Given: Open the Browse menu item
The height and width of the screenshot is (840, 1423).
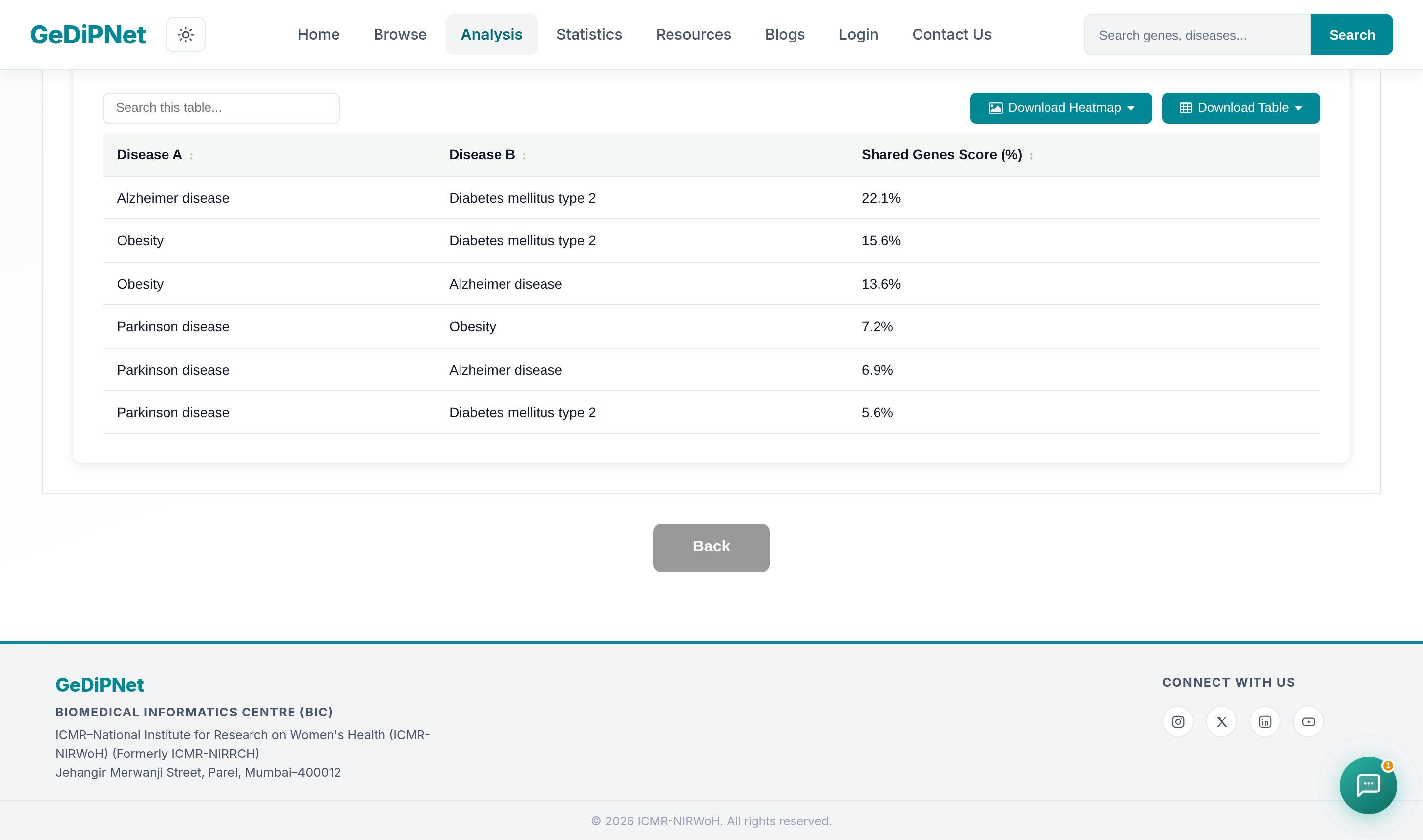Looking at the screenshot, I should pyautogui.click(x=400, y=35).
